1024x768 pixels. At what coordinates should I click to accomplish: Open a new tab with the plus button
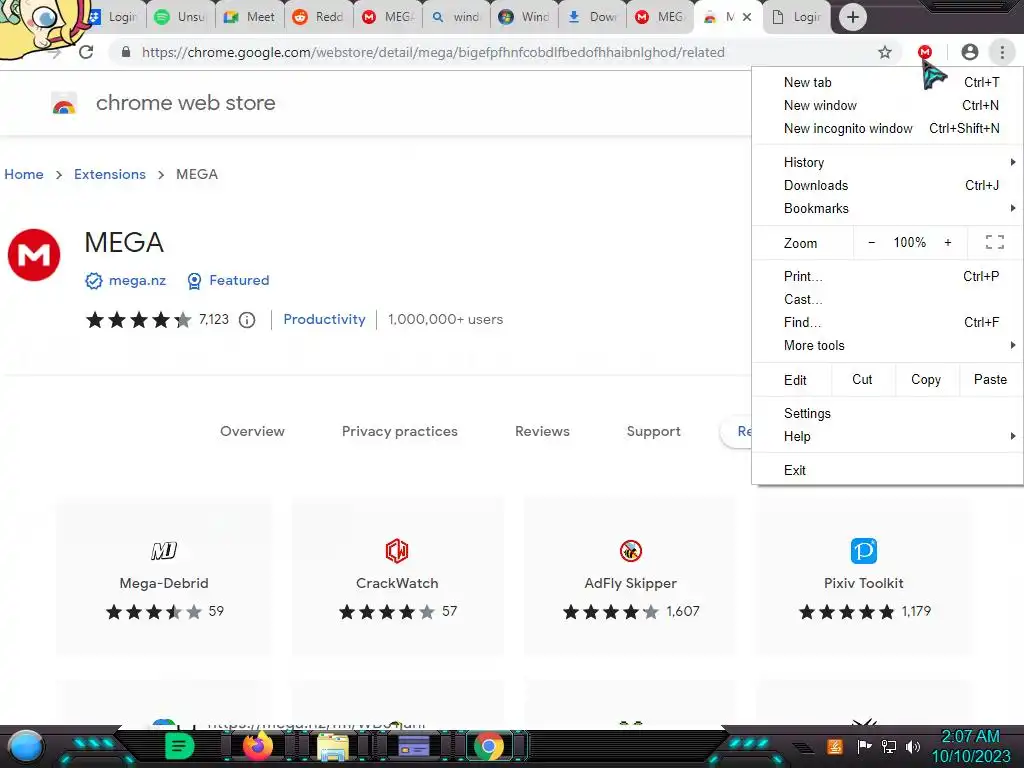(852, 17)
